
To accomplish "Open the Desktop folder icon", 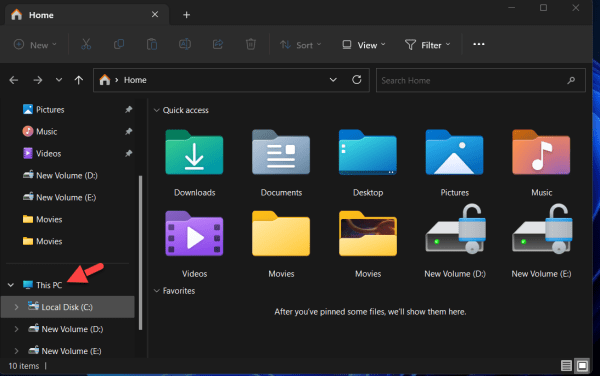I will point(368,152).
